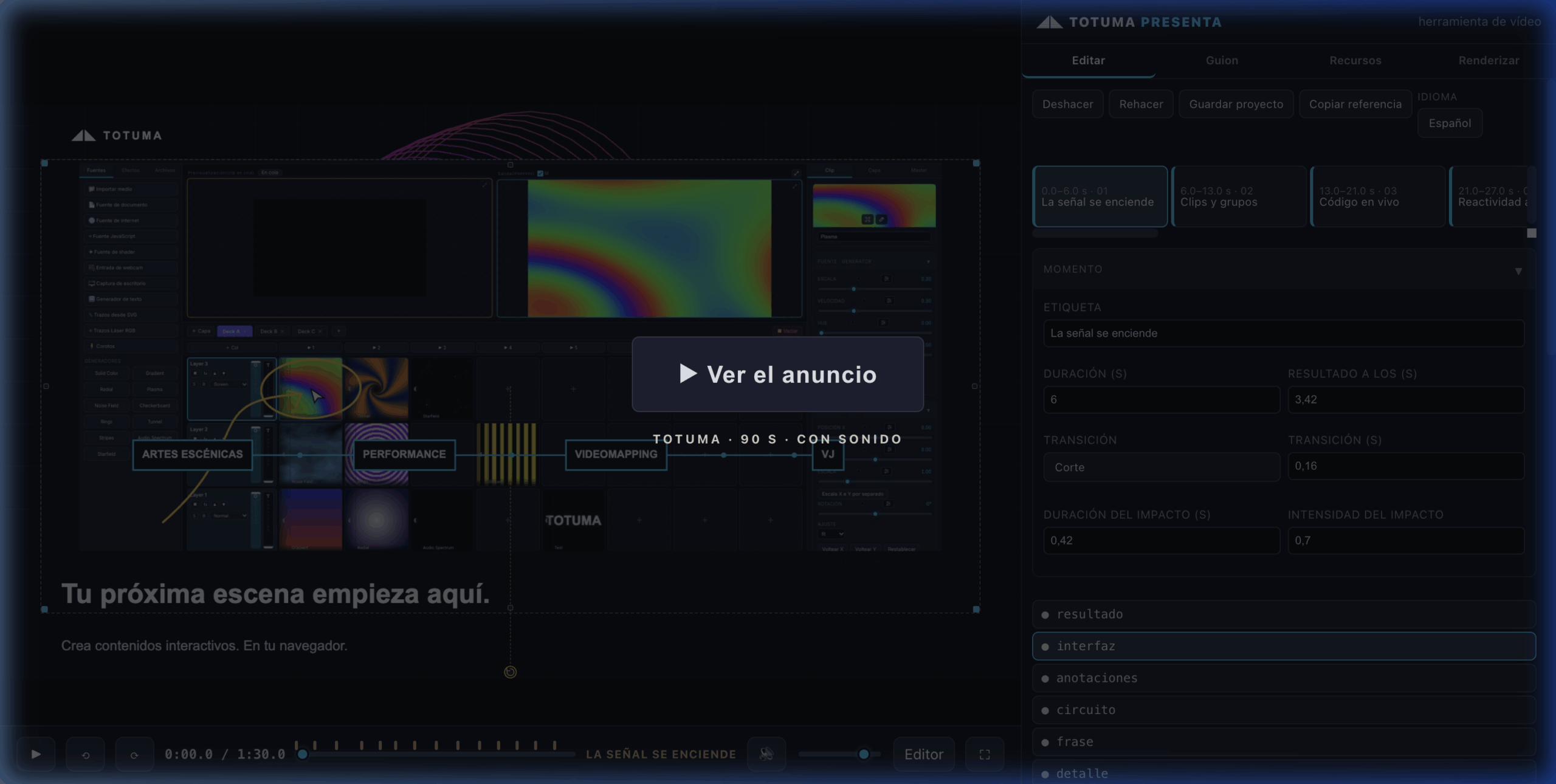Viewport: 1556px width, 784px height.
Task: Click the volume slider knob
Action: (863, 754)
